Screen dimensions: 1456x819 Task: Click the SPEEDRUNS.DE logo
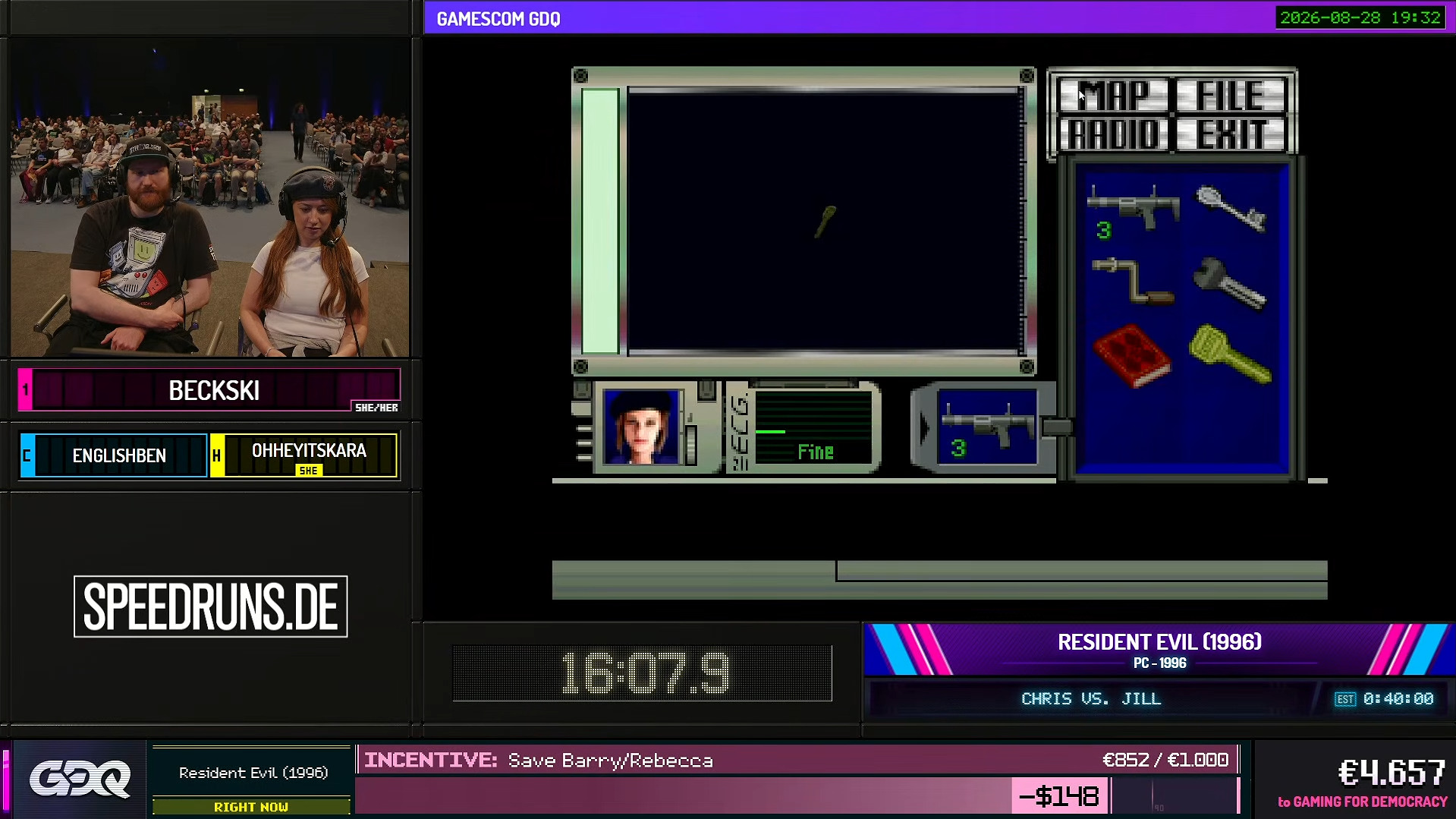coord(211,606)
